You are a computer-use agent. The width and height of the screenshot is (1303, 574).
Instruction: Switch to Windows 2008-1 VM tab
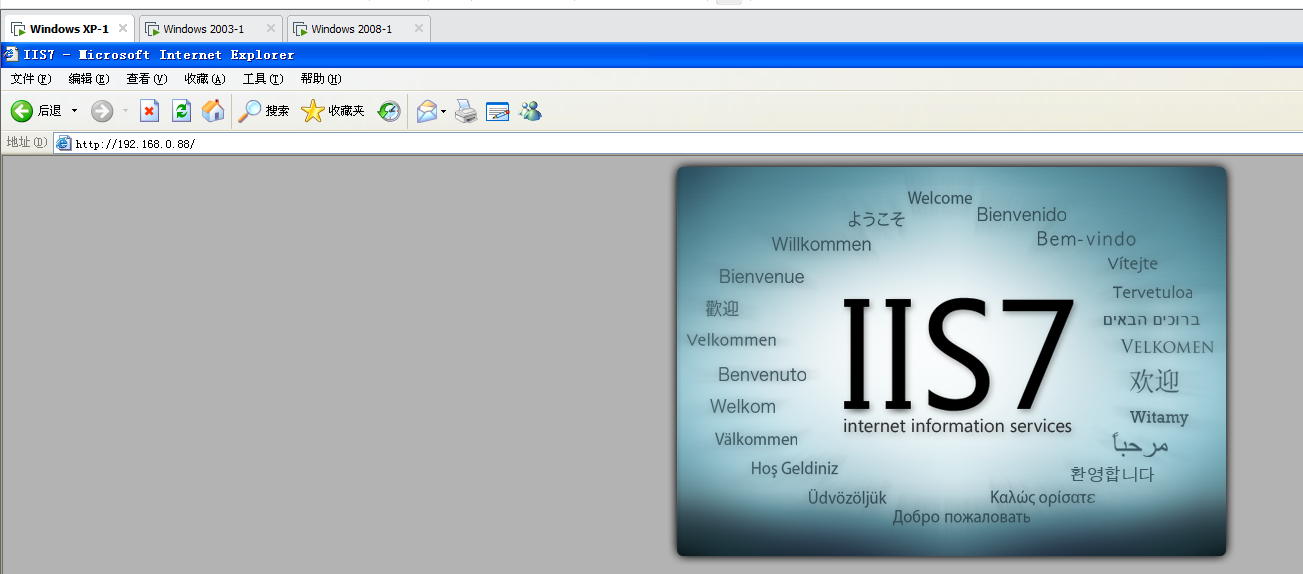tap(358, 29)
